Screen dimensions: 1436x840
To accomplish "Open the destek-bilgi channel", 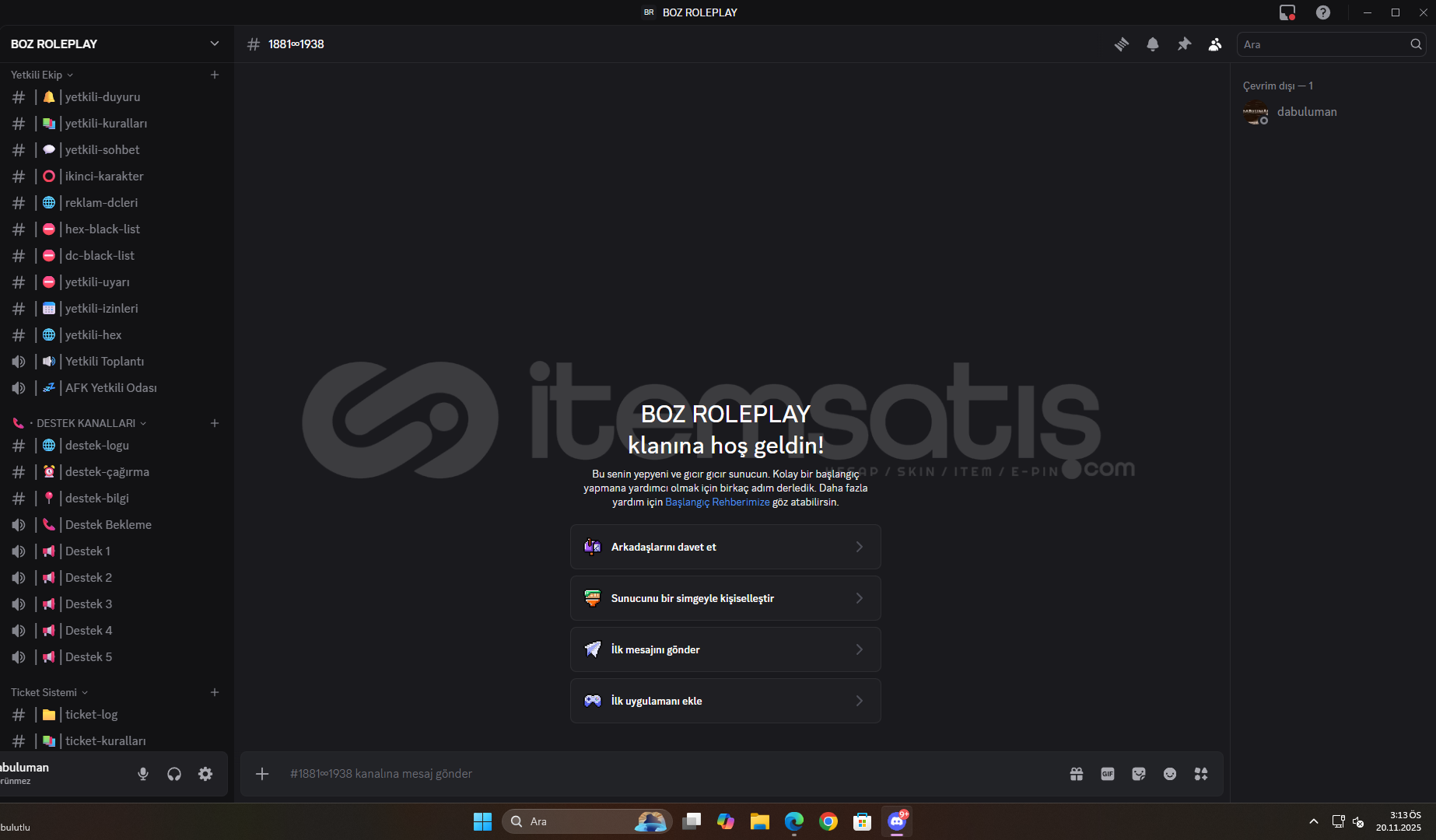I will pyautogui.click(x=115, y=499).
